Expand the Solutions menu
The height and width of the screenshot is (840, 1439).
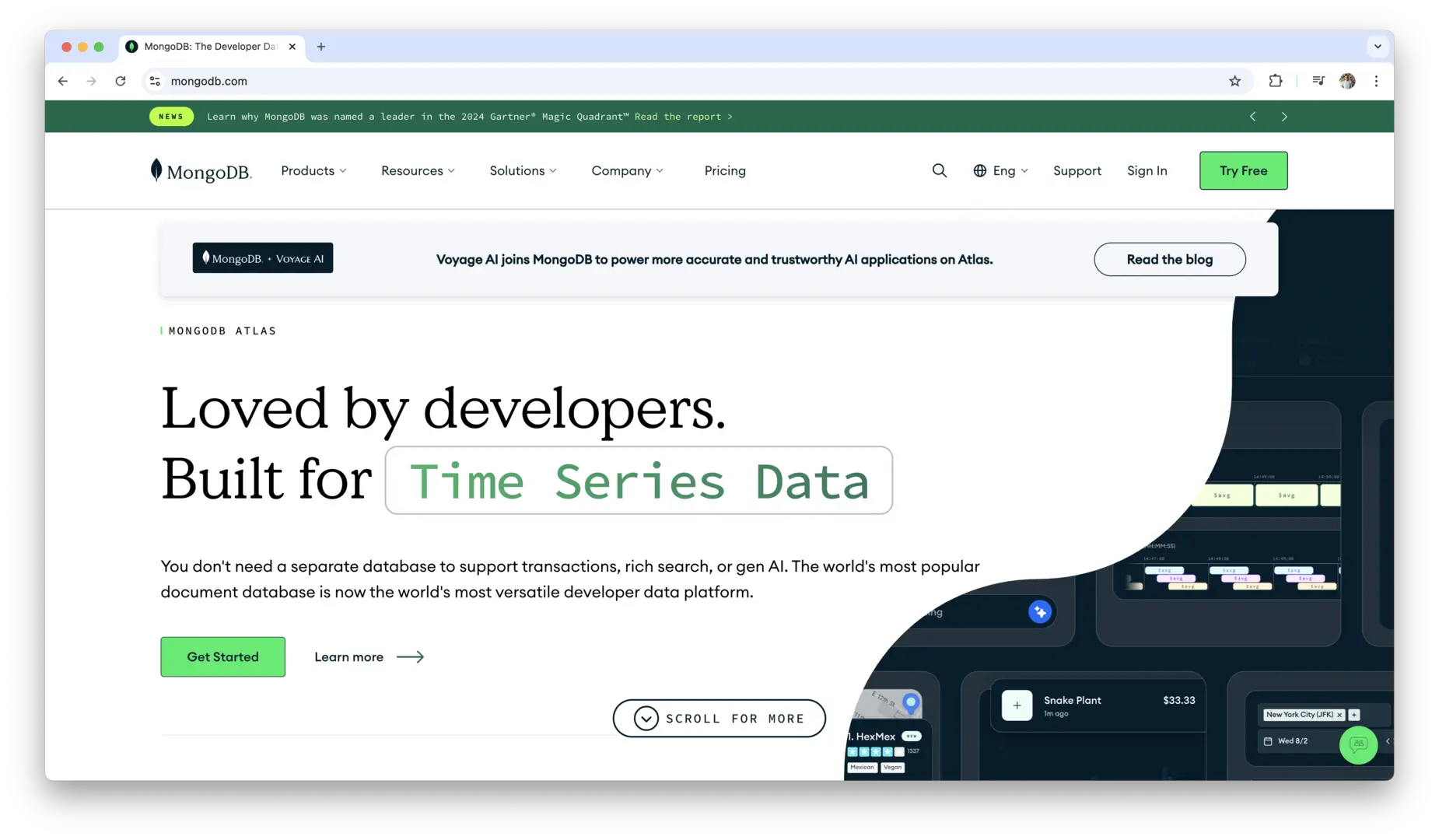(523, 170)
